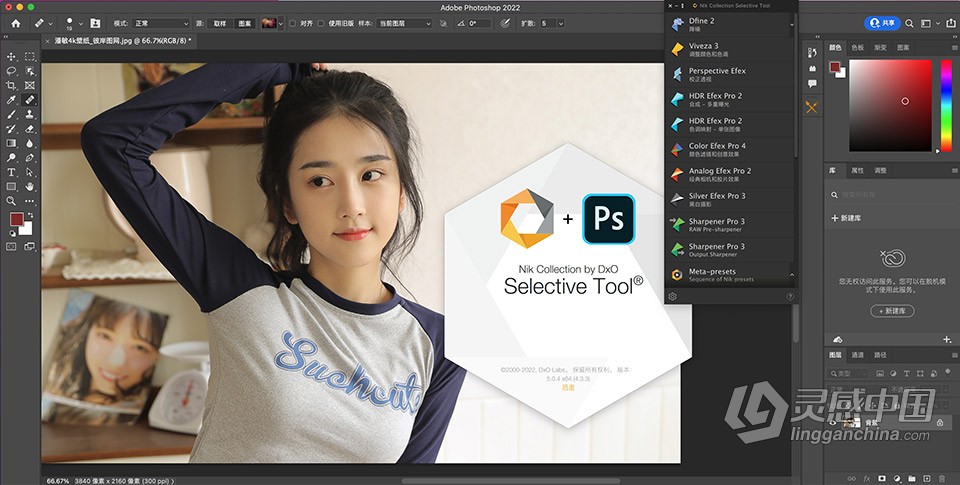The image size is (960, 485).
Task: Click the 共享 share button
Action: pos(882,23)
